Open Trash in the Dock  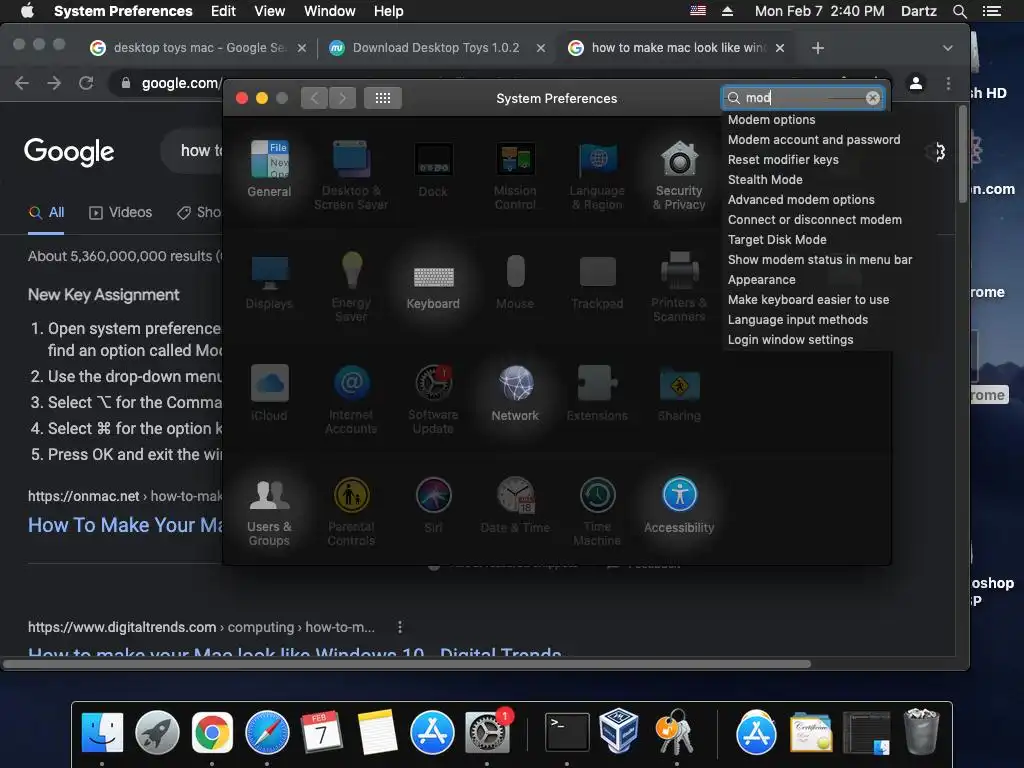click(x=921, y=732)
